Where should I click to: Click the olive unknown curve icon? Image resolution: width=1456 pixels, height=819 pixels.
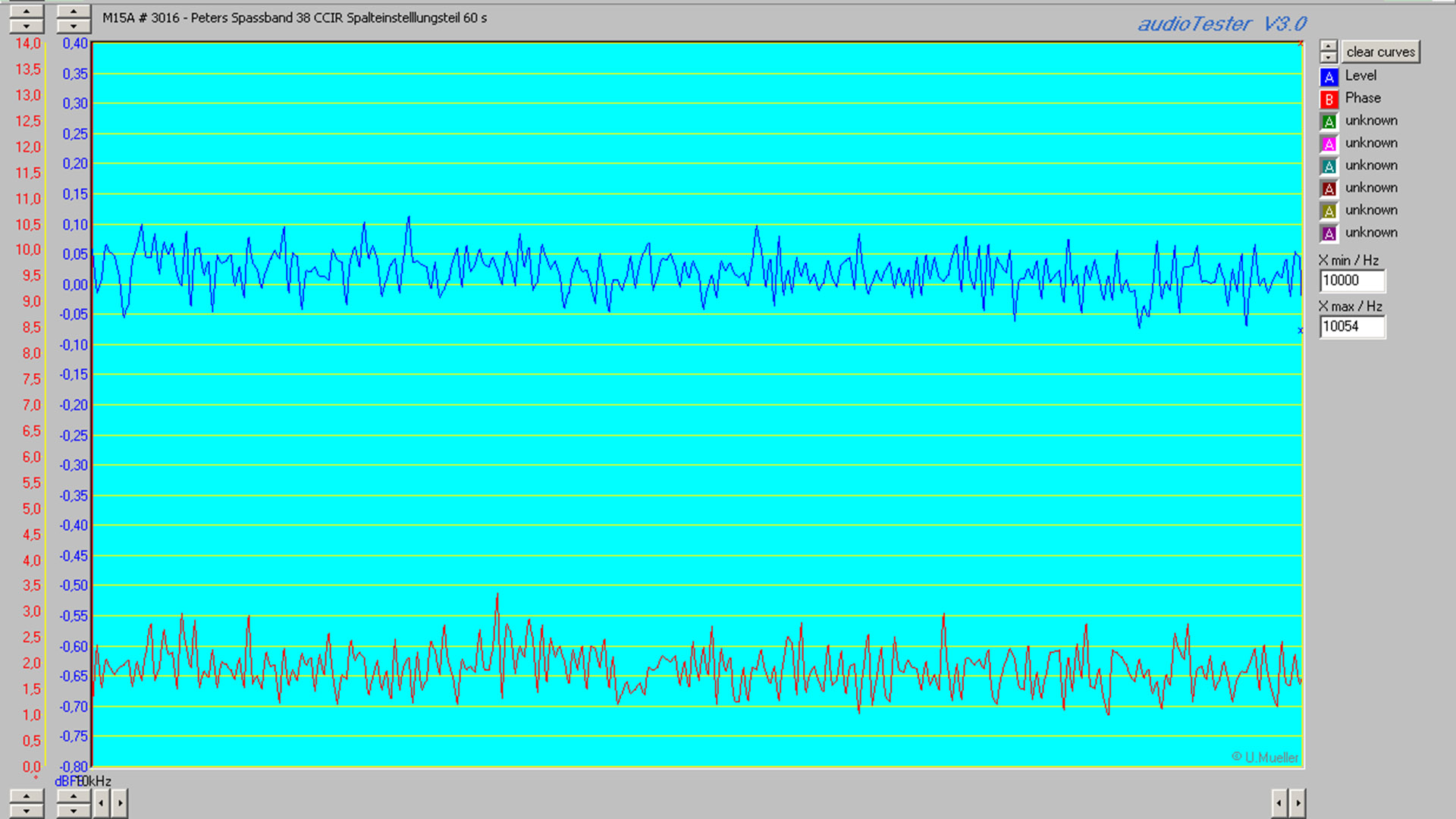pyautogui.click(x=1329, y=211)
